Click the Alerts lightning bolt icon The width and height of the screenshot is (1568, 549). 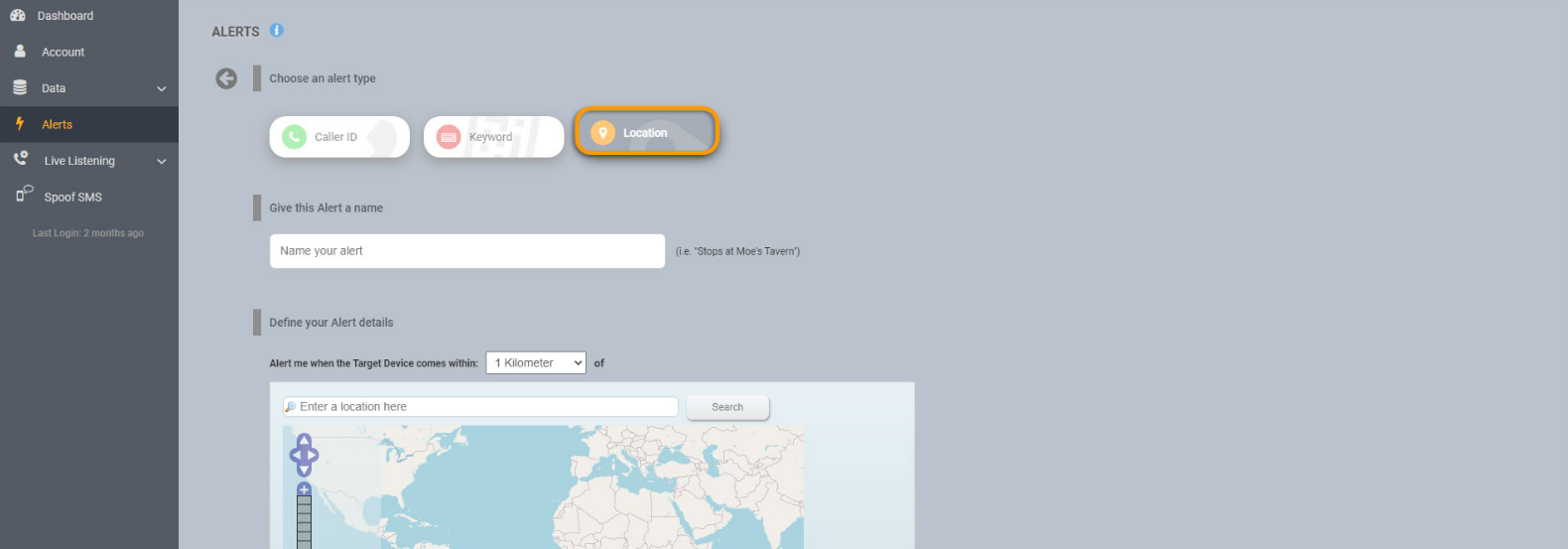point(20,124)
